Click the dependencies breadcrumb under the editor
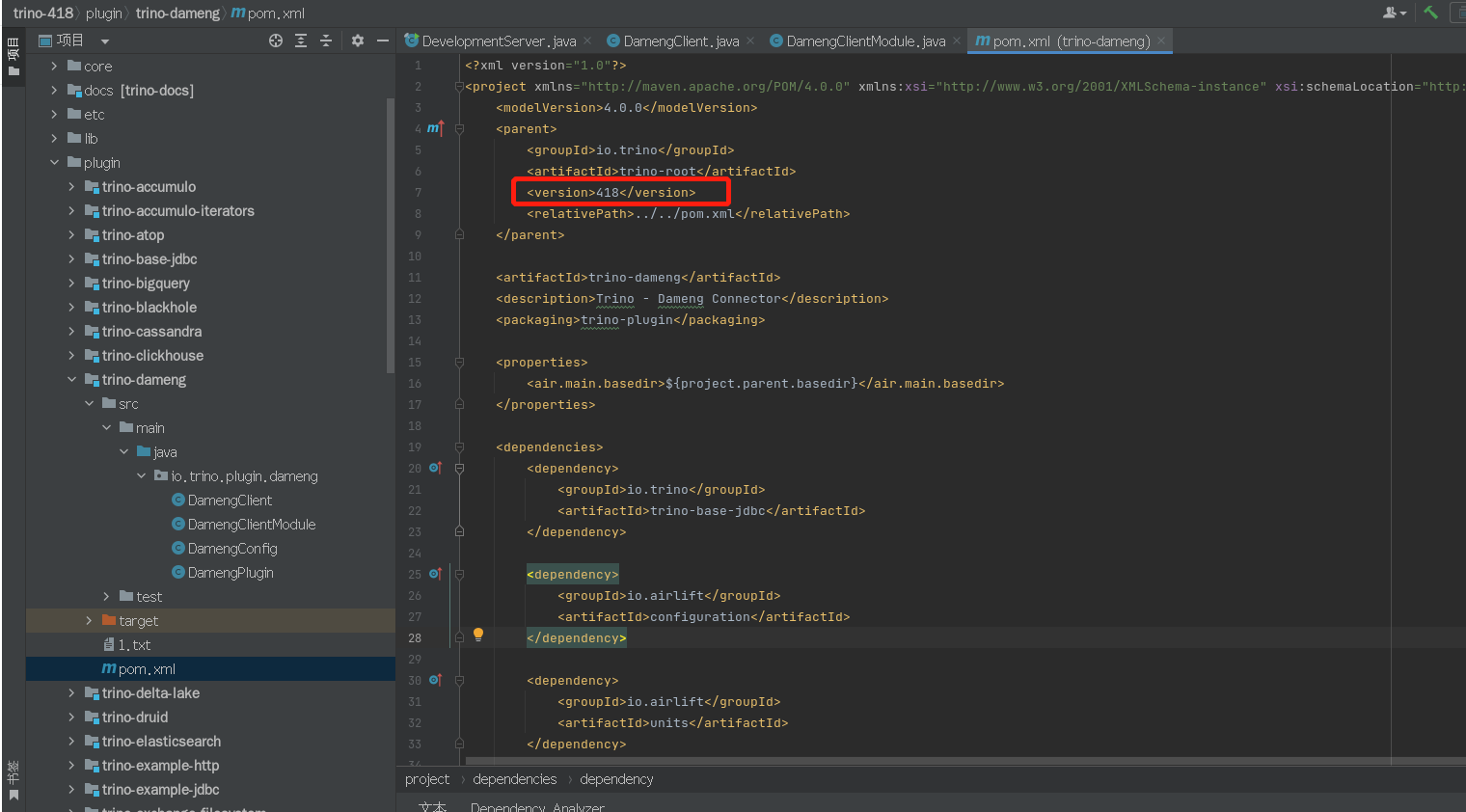 (x=514, y=778)
